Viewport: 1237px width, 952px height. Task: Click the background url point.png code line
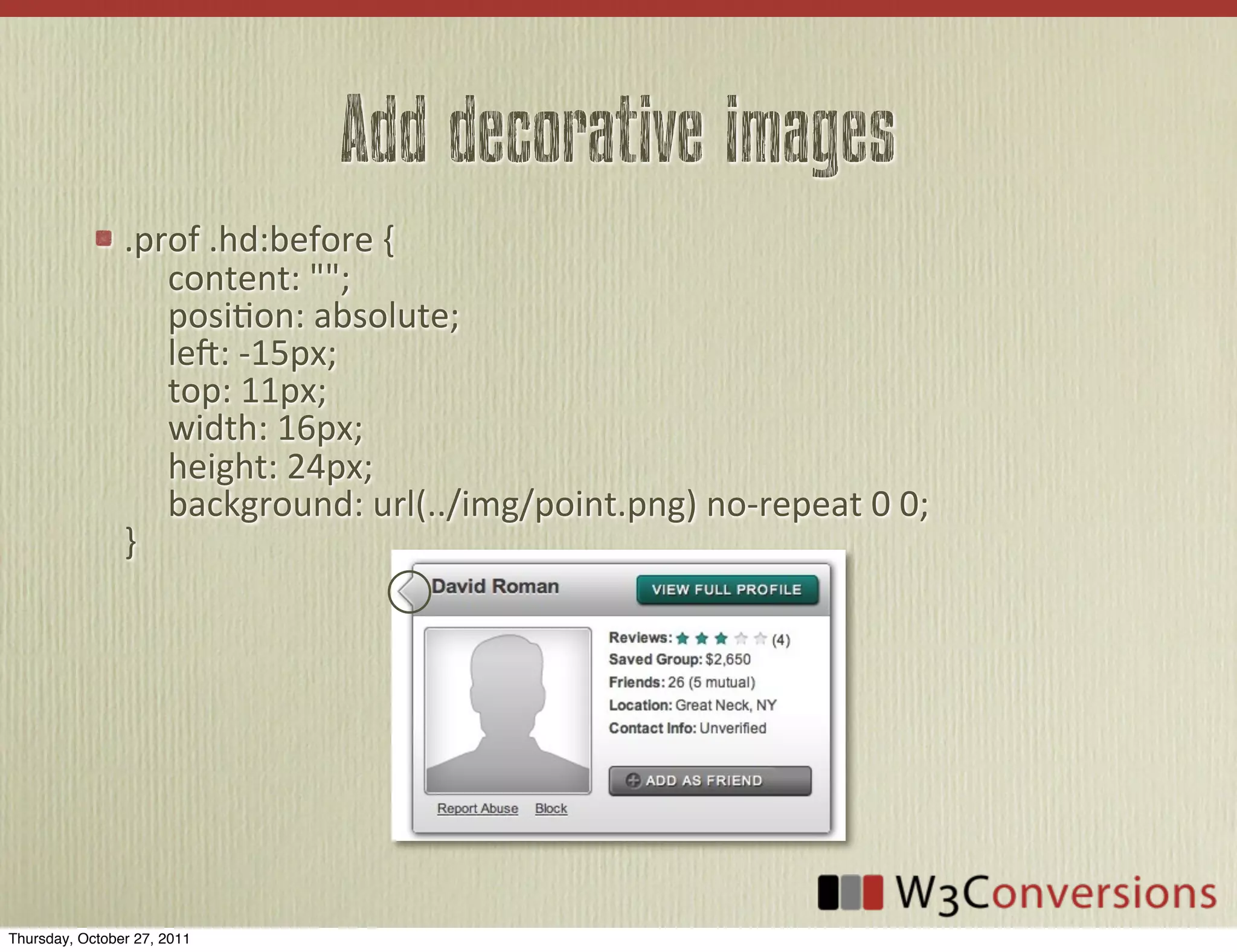[x=547, y=504]
